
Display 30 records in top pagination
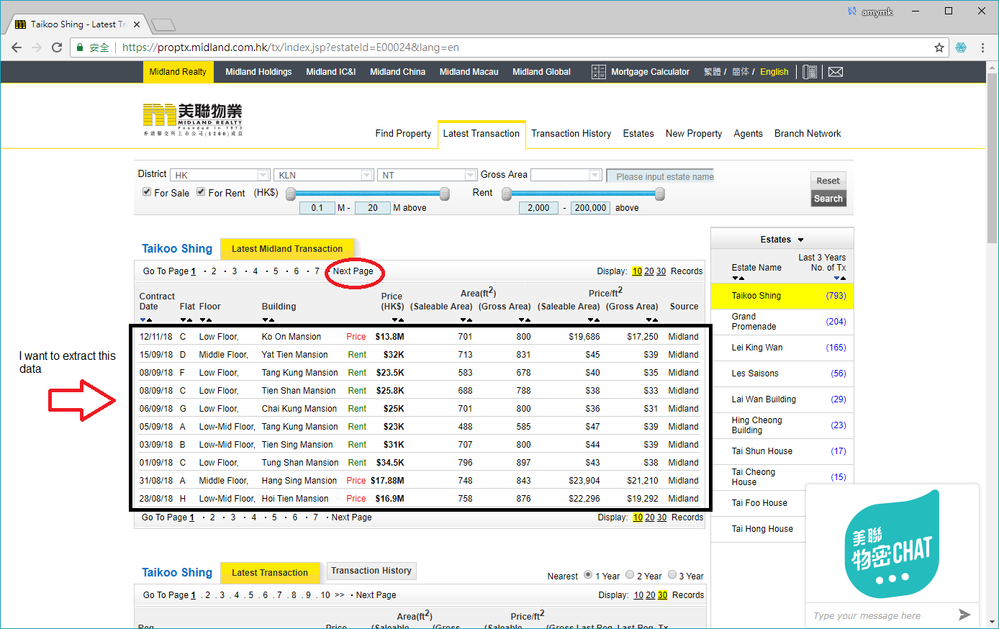coord(661,271)
